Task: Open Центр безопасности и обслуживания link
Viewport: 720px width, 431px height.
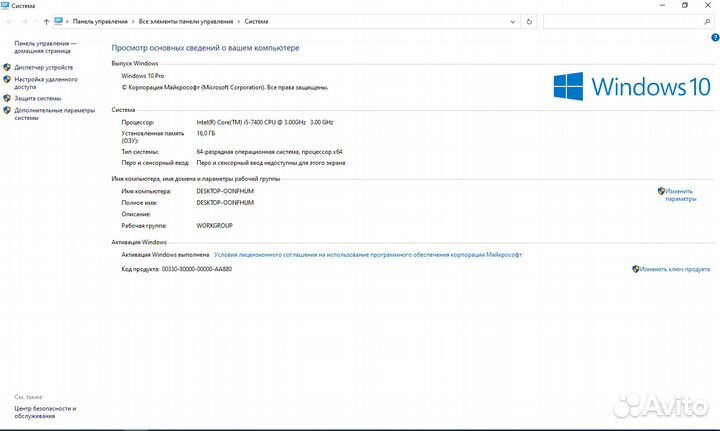Action: pos(45,412)
